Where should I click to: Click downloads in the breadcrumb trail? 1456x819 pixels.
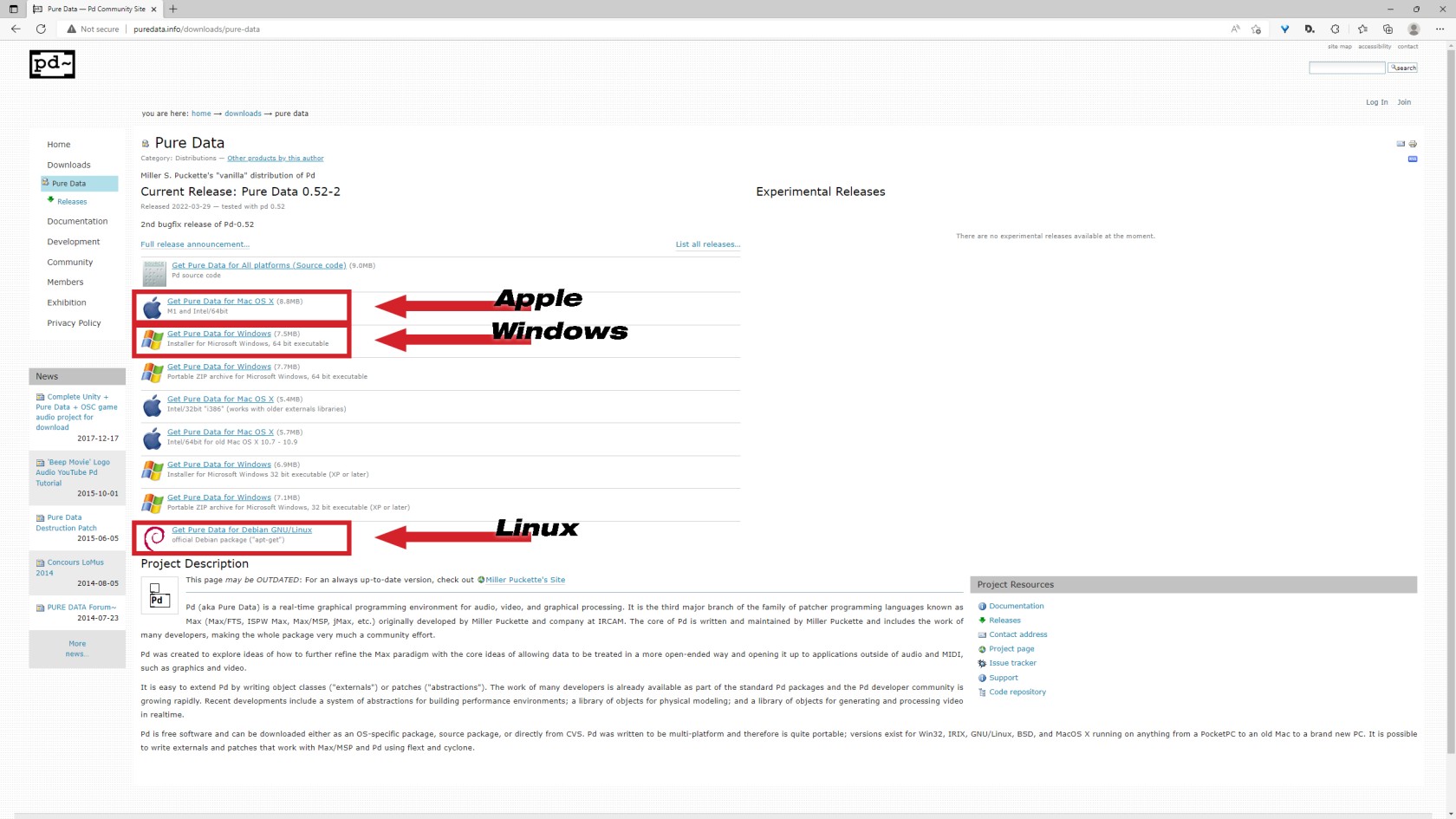[x=243, y=114]
